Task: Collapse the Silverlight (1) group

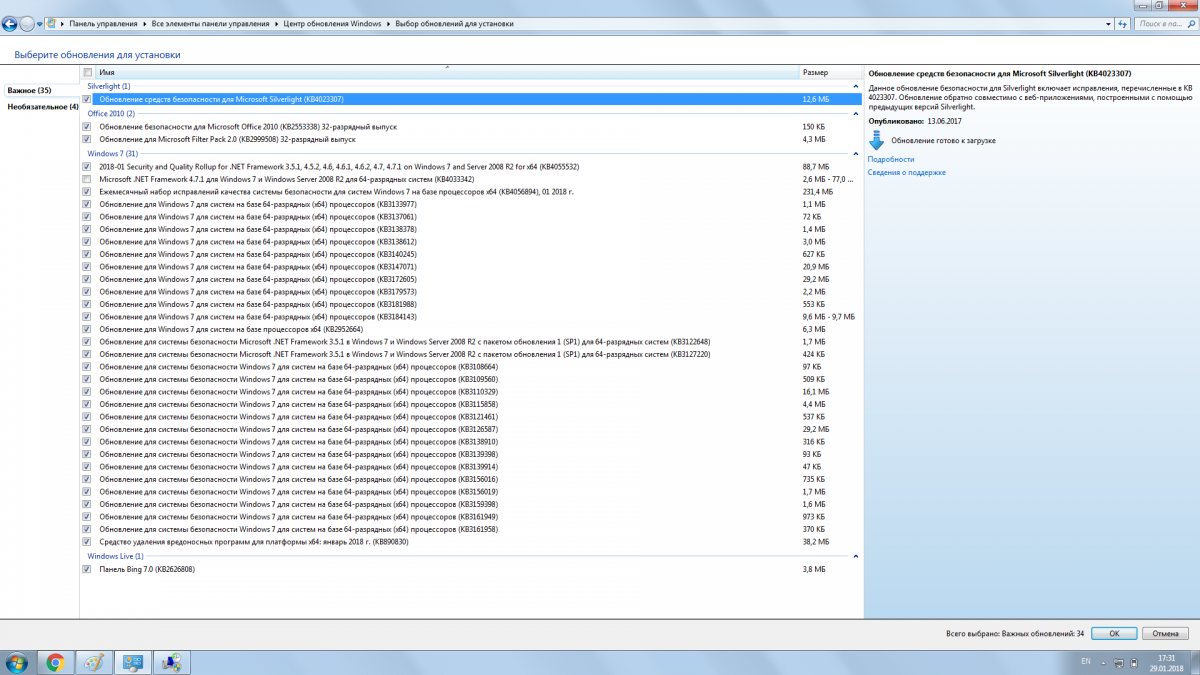Action: tap(855, 87)
